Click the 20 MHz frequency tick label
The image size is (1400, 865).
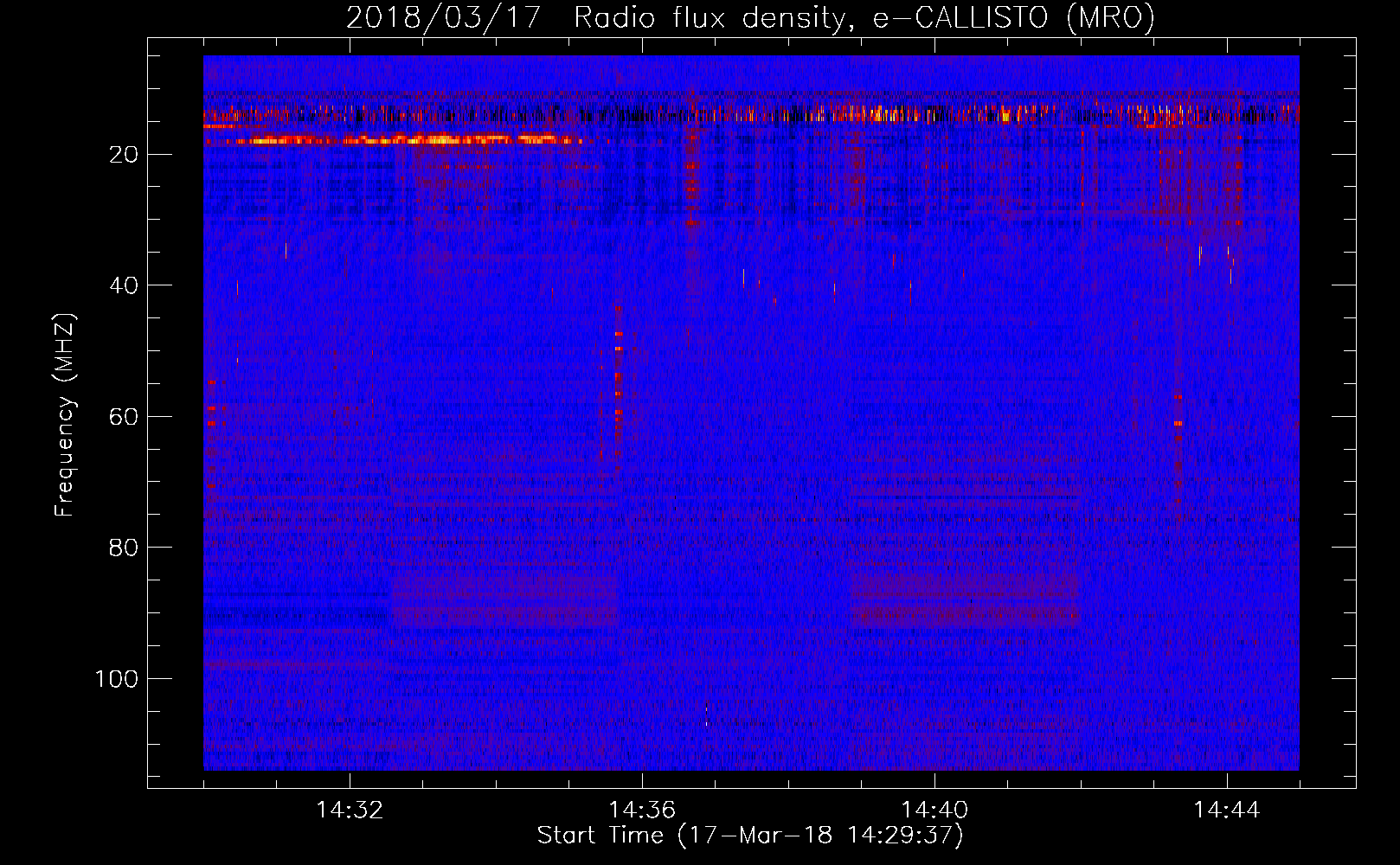(124, 155)
